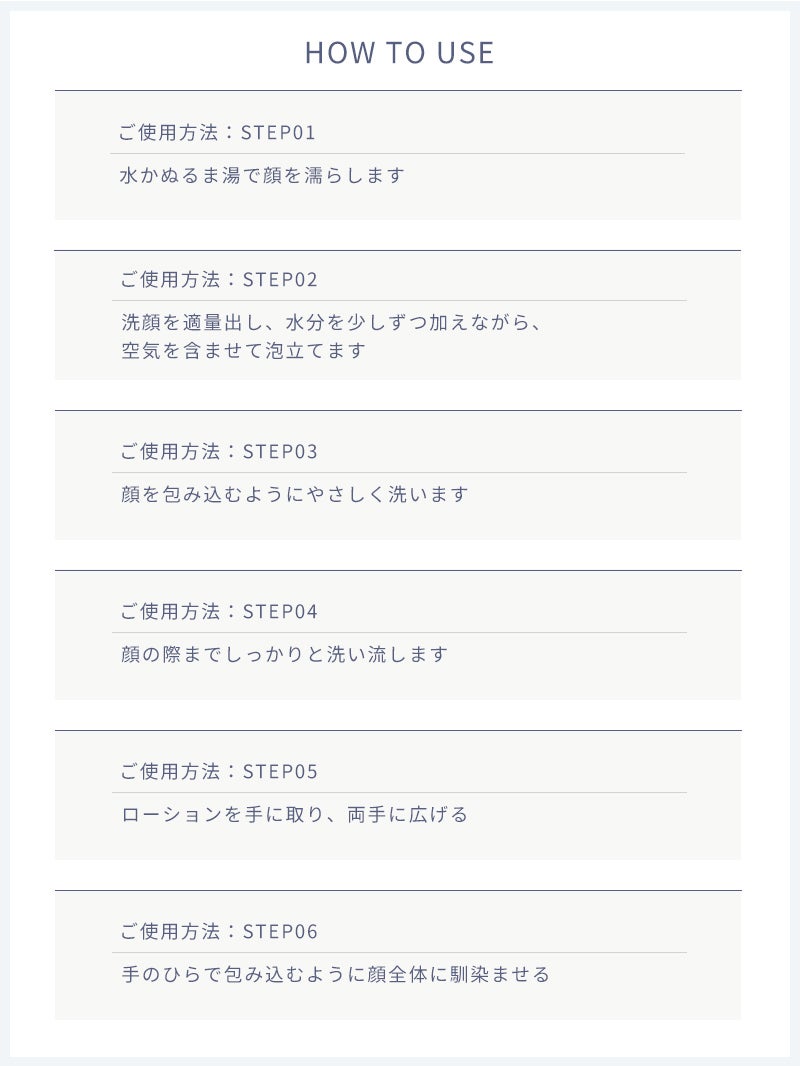Select the ご使用方法：STEP05 title
The height and width of the screenshot is (1066, 800).
tap(219, 771)
